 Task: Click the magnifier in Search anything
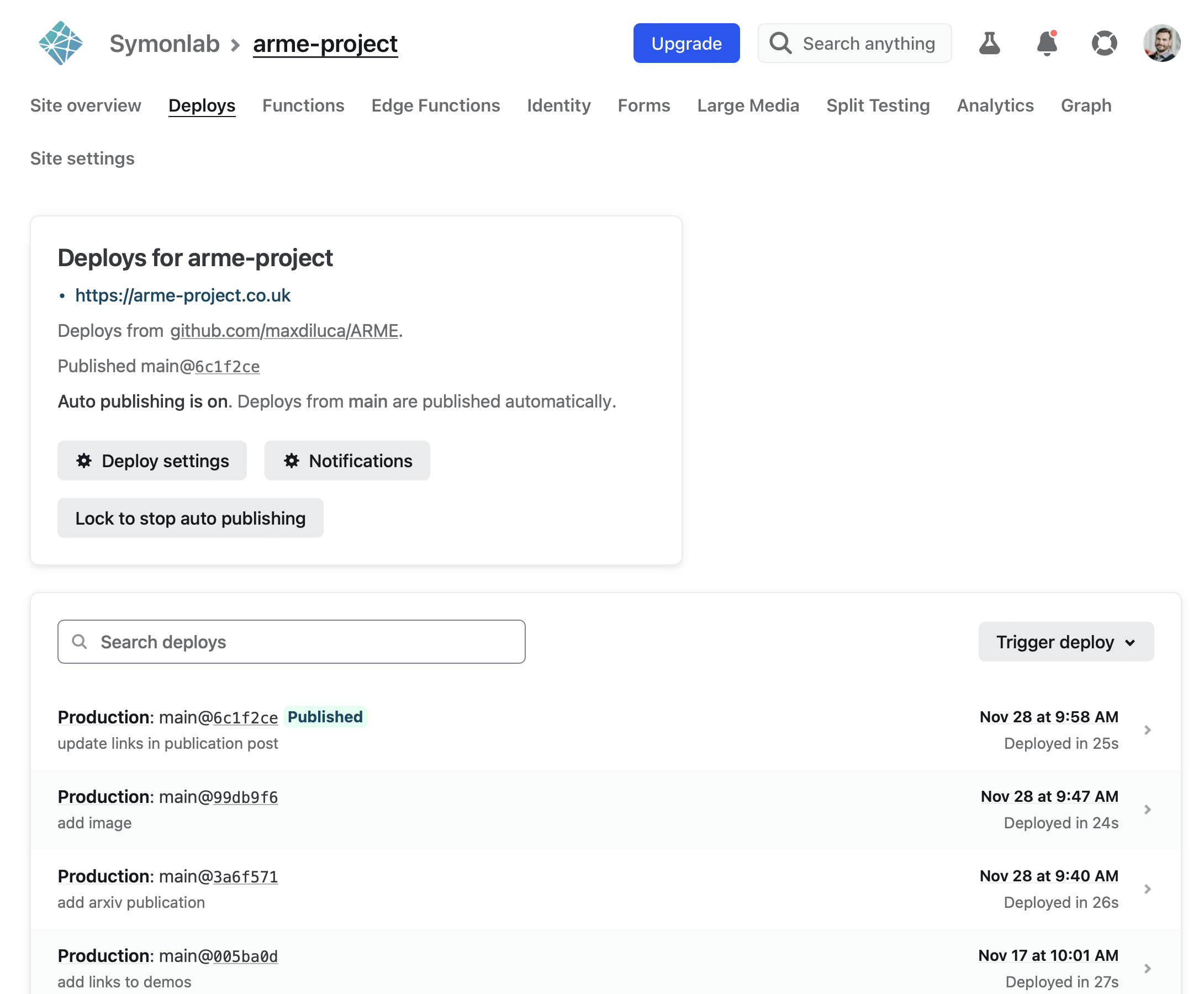click(780, 43)
